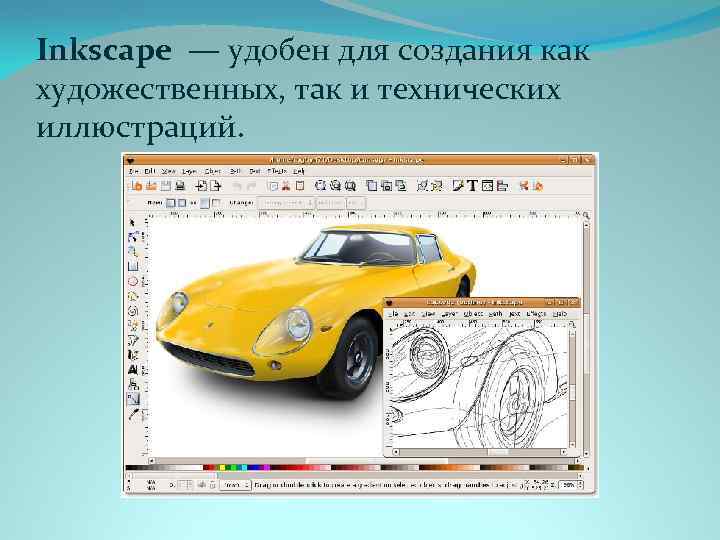Screen dimensions: 720x540
Task: Select the Rectangle tool
Action: pyautogui.click(x=133, y=266)
